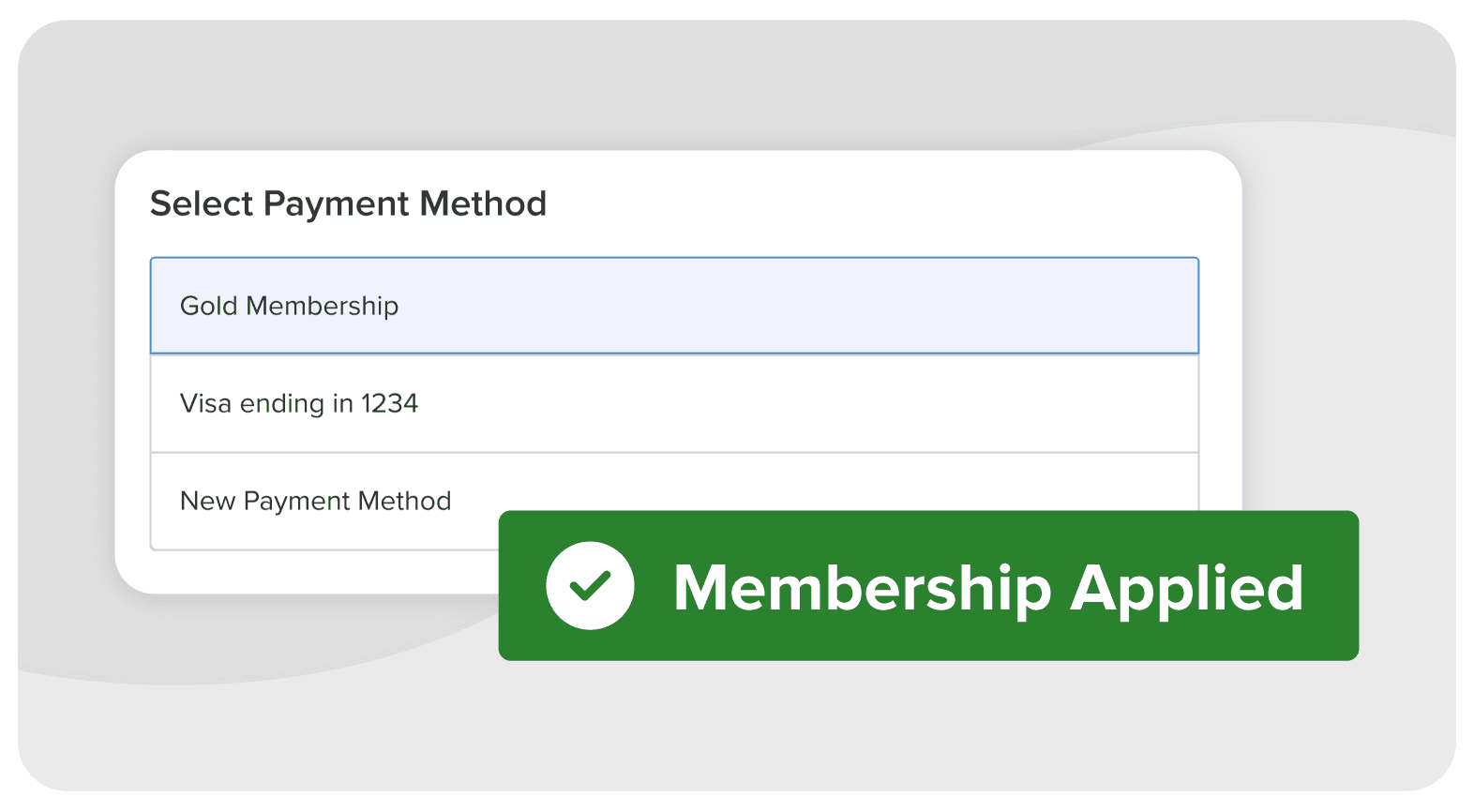Click the blue highlighted selection bar
This screenshot has height=812, width=1474.
675,306
